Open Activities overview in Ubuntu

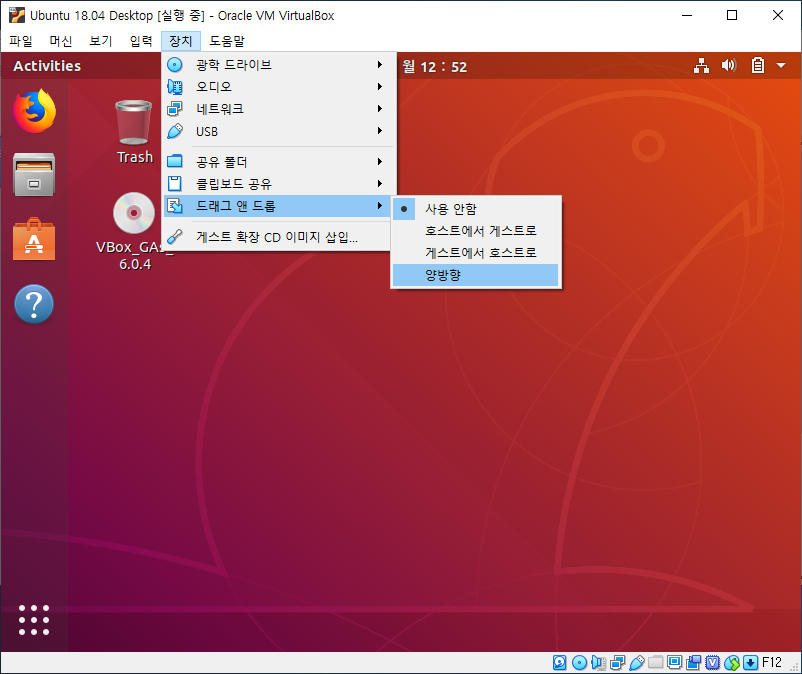47,66
